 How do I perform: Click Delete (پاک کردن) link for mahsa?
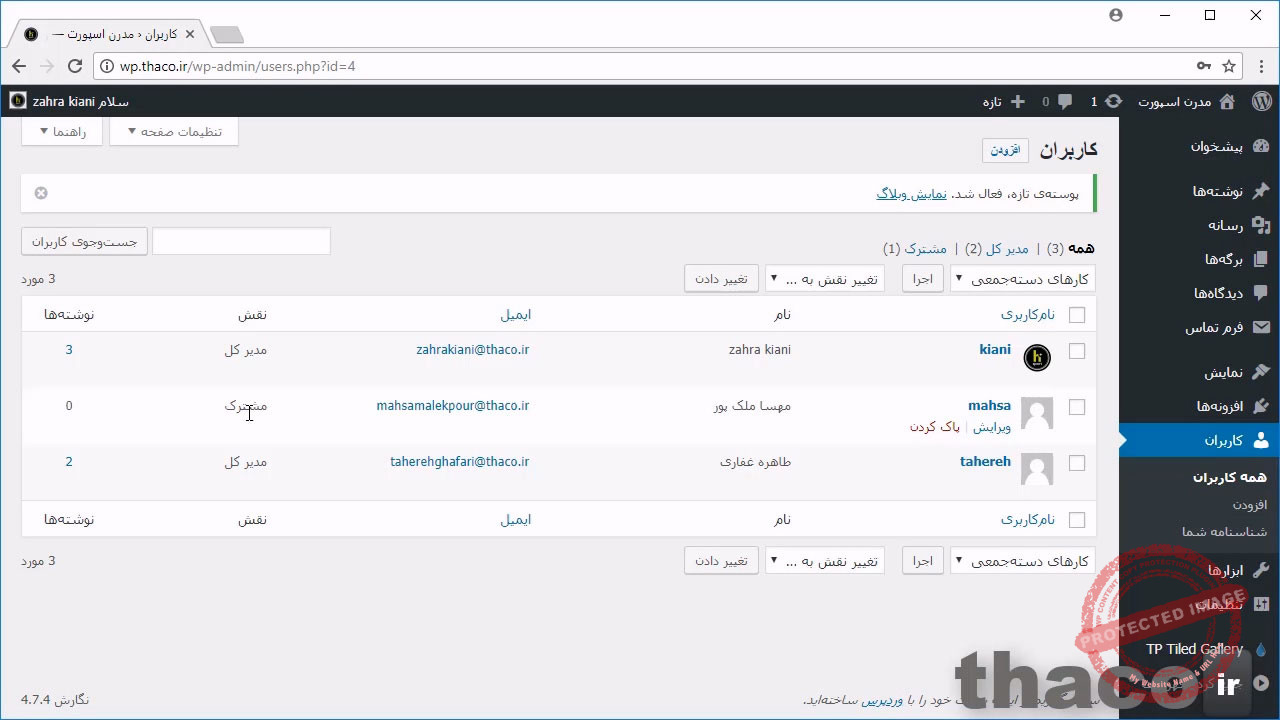point(935,427)
